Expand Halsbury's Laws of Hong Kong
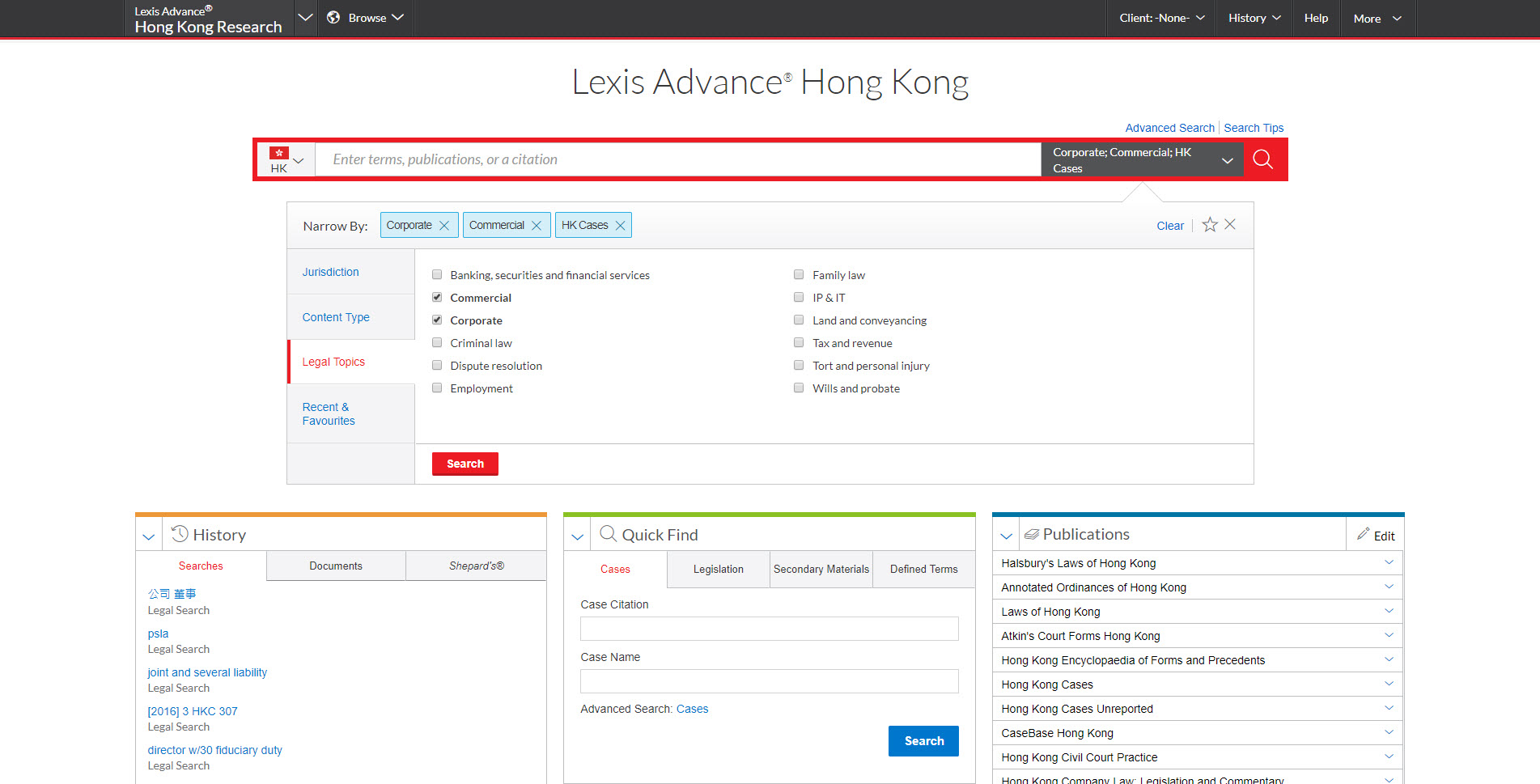The image size is (1540, 784). (x=1389, y=562)
